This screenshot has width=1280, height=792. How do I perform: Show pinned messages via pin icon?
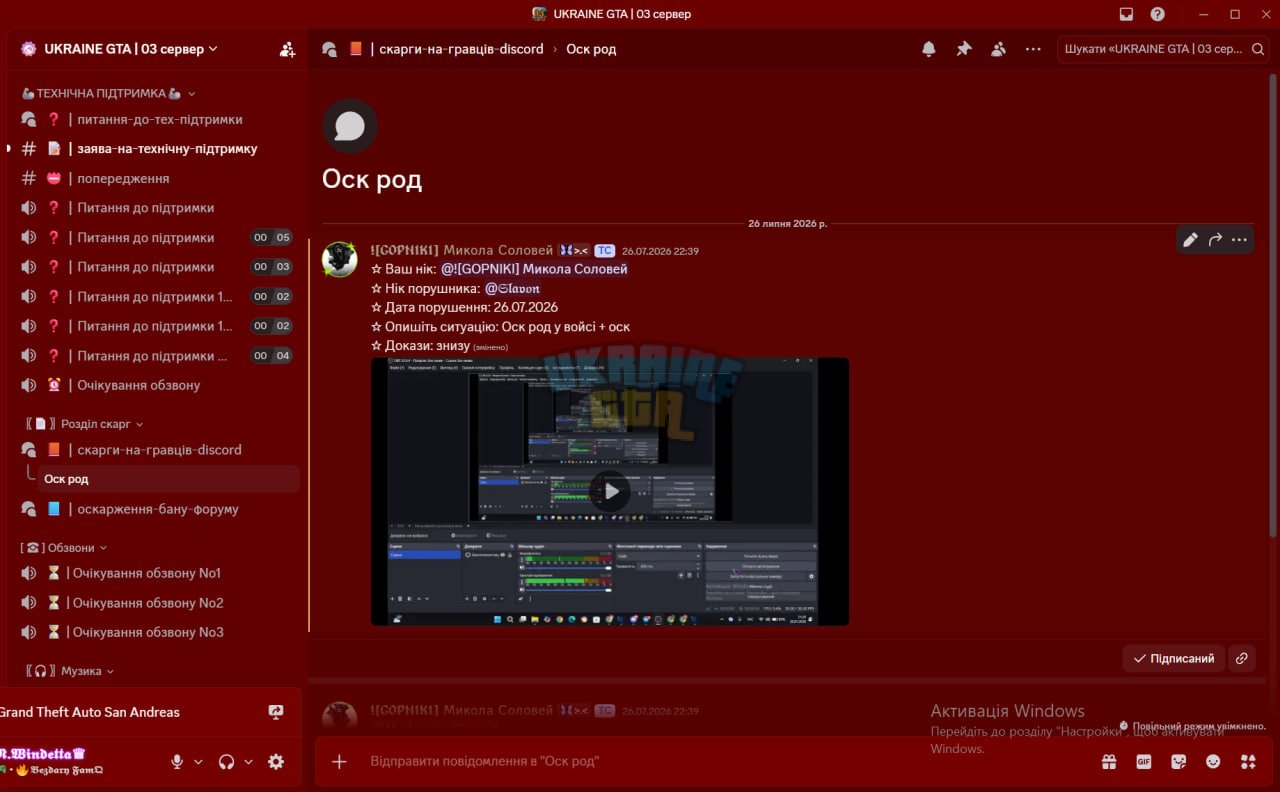(964, 49)
